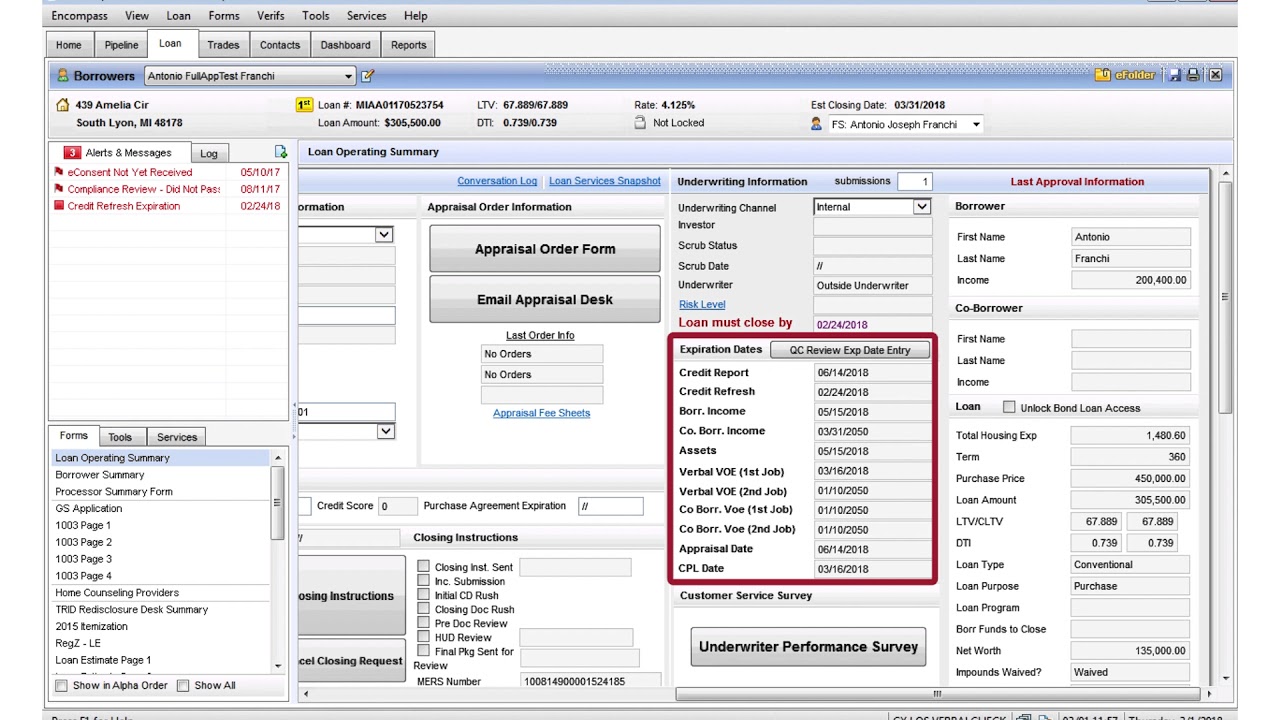Click the rate lock padlock icon
The width and height of the screenshot is (1280, 720).
(640, 122)
